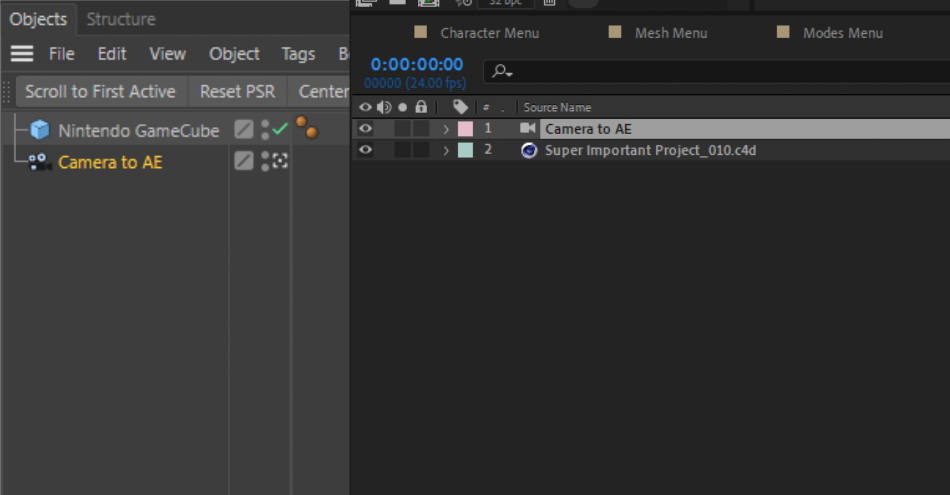The height and width of the screenshot is (495, 950).
Task: Click the Cinema 4D file icon on layer 2
Action: [529, 150]
